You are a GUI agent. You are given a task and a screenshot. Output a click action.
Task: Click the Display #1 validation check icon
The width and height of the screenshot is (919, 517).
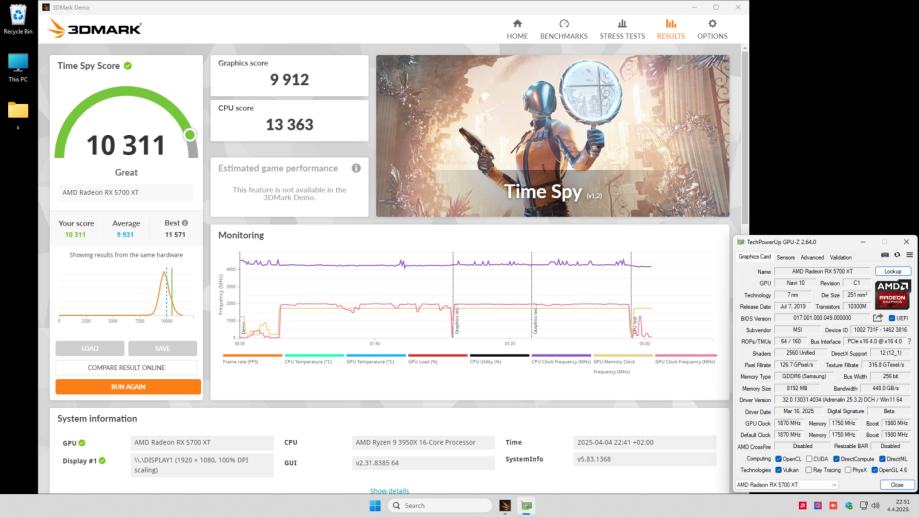(x=102, y=461)
